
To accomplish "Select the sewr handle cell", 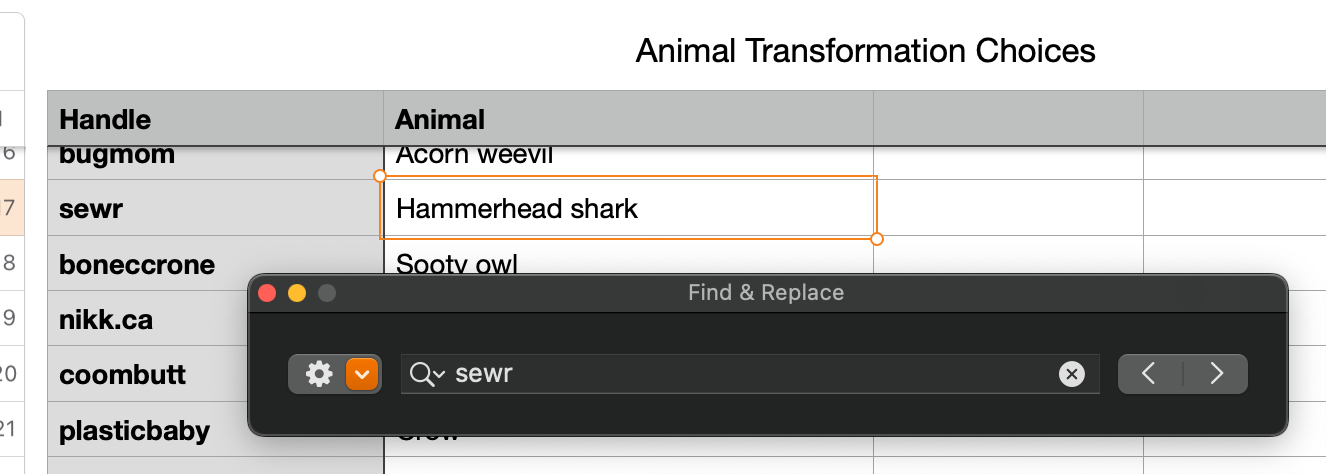I will pos(215,208).
